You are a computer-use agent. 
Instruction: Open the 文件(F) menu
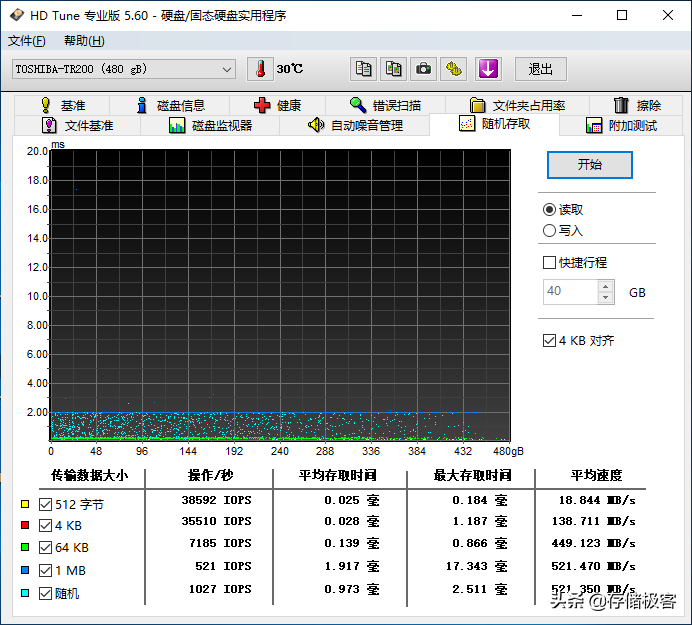[x=26, y=41]
